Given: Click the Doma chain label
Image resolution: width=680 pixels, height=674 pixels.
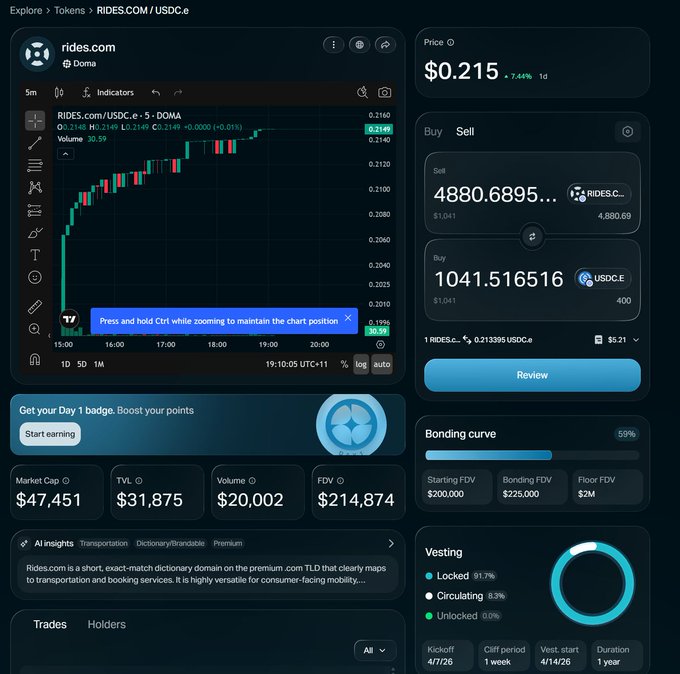Looking at the screenshot, I should pyautogui.click(x=79, y=63).
